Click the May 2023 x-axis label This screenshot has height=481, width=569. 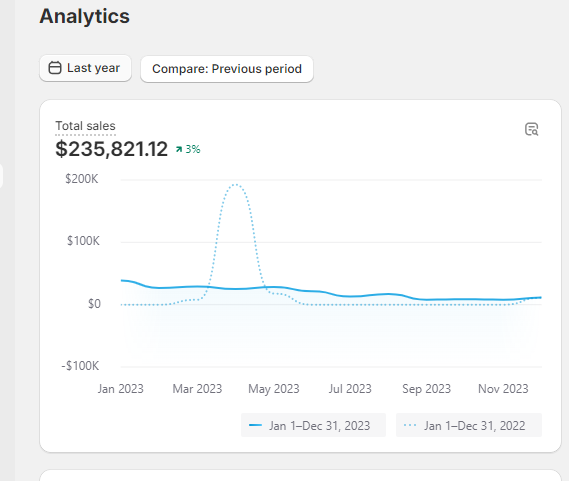(x=274, y=389)
